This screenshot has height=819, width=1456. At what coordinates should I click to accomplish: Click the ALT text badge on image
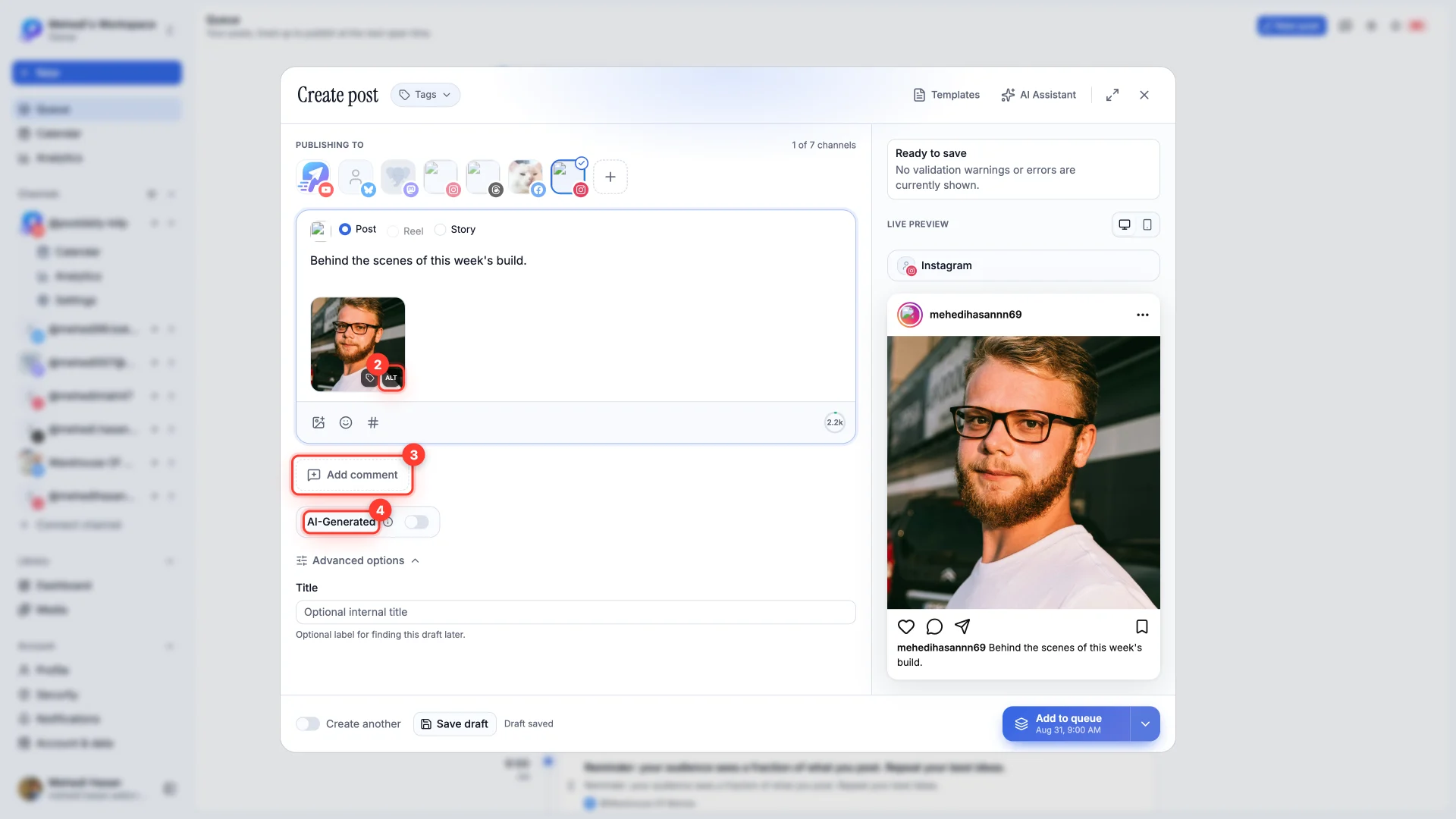[391, 378]
